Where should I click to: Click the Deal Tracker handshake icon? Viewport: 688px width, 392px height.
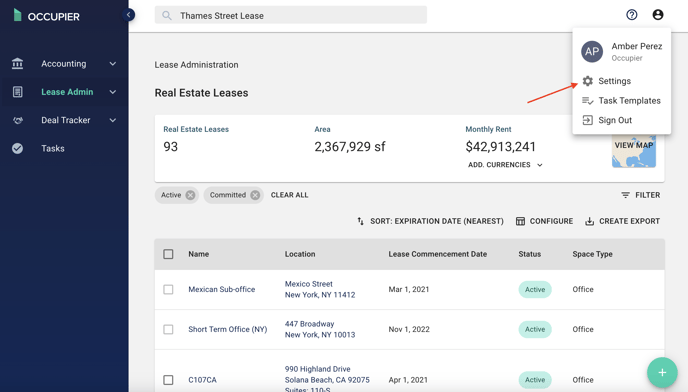tap(18, 120)
